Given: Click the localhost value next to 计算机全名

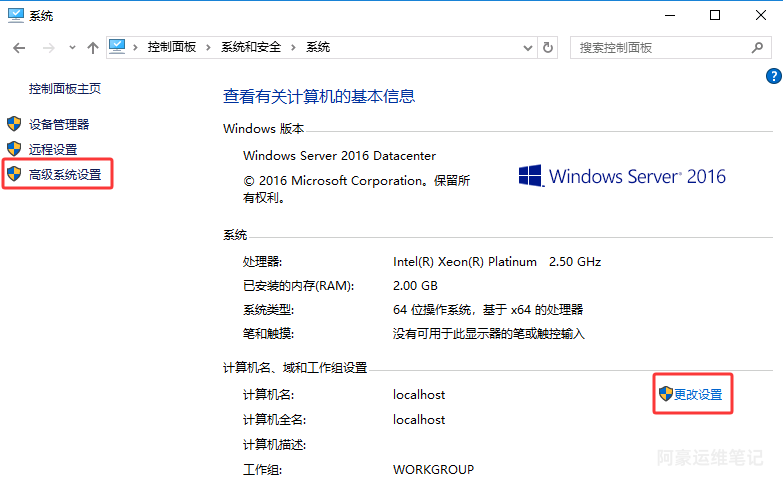Looking at the screenshot, I should (x=419, y=420).
